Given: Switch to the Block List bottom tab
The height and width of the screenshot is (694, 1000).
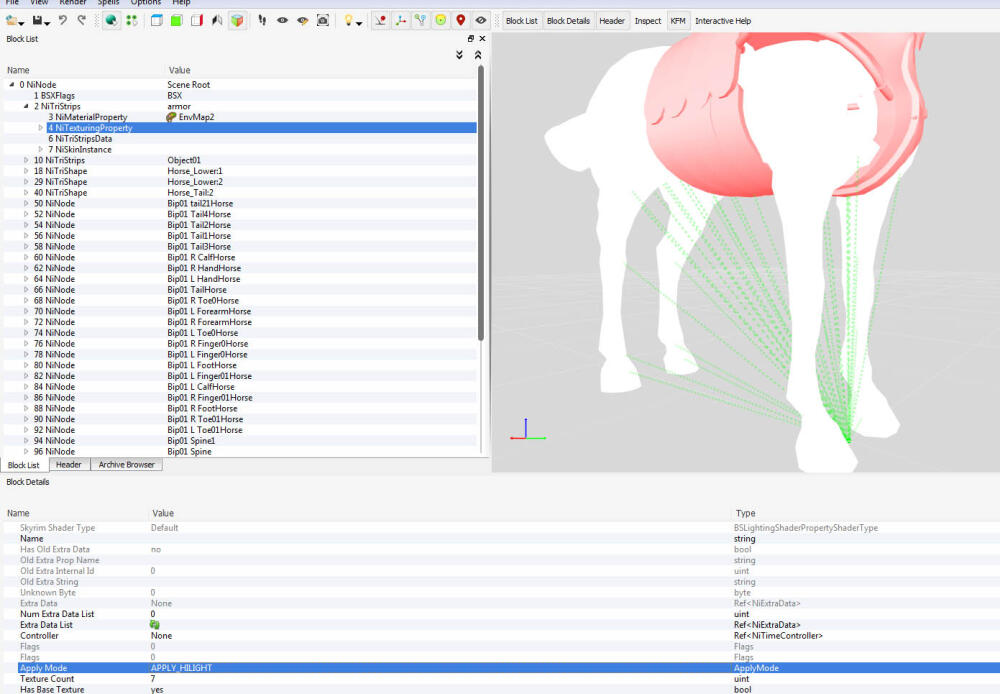Looking at the screenshot, I should tap(24, 465).
